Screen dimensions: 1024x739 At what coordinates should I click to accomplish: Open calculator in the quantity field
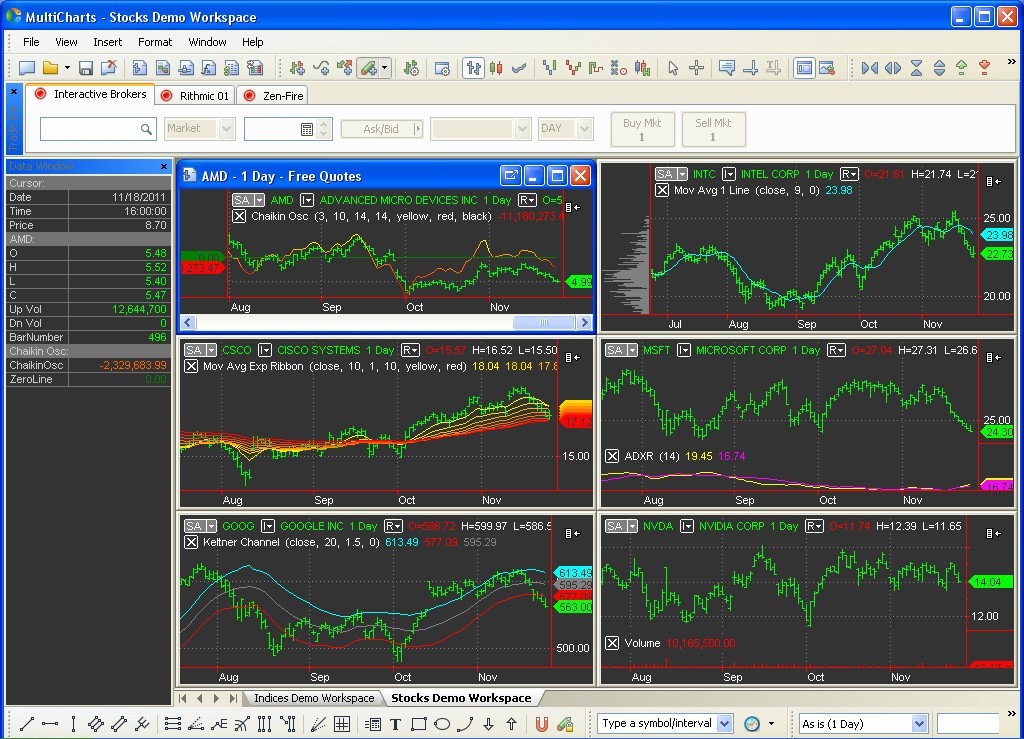tap(307, 129)
